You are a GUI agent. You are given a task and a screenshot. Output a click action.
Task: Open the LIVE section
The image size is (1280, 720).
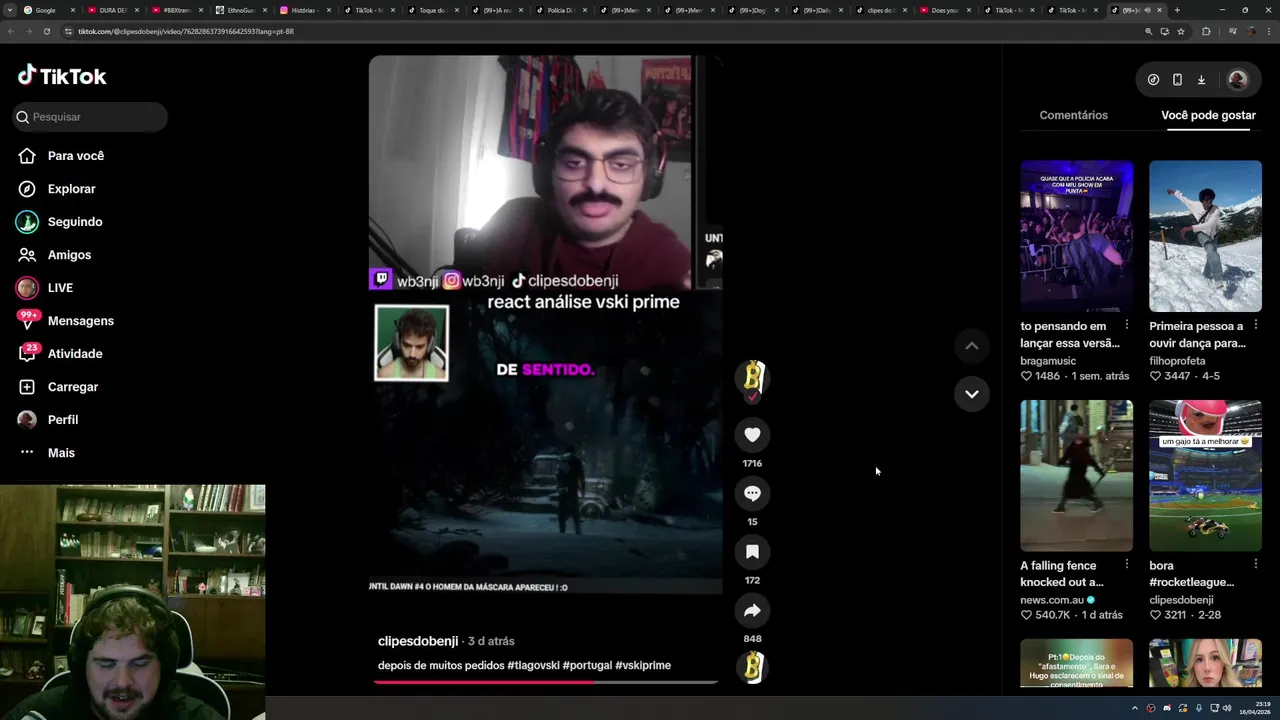click(x=46, y=288)
